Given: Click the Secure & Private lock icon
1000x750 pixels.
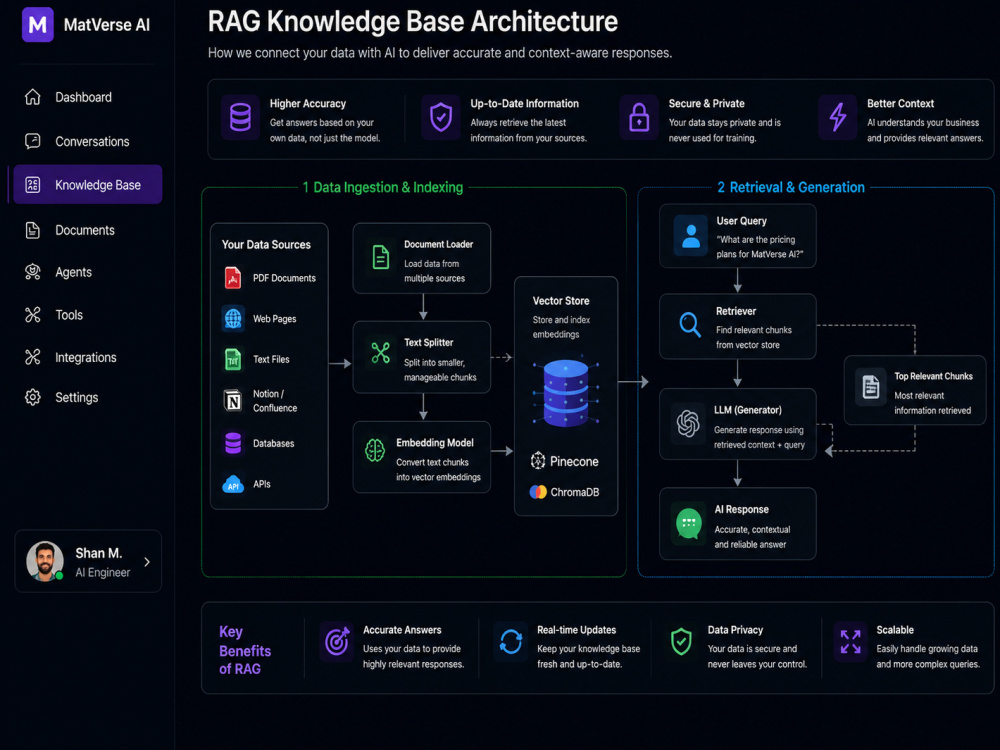Looking at the screenshot, I should click(x=639, y=117).
